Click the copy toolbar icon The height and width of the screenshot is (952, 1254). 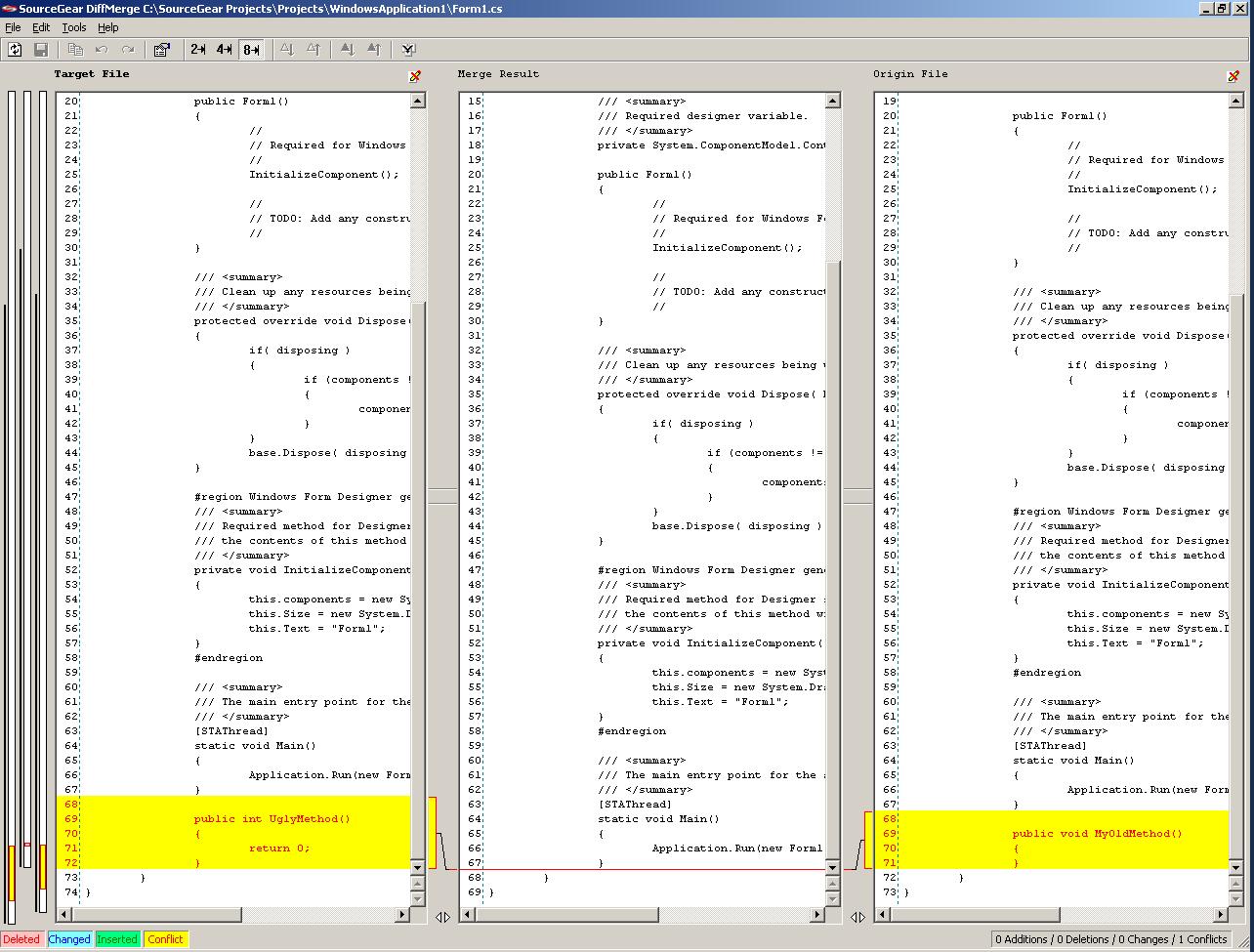[75, 49]
